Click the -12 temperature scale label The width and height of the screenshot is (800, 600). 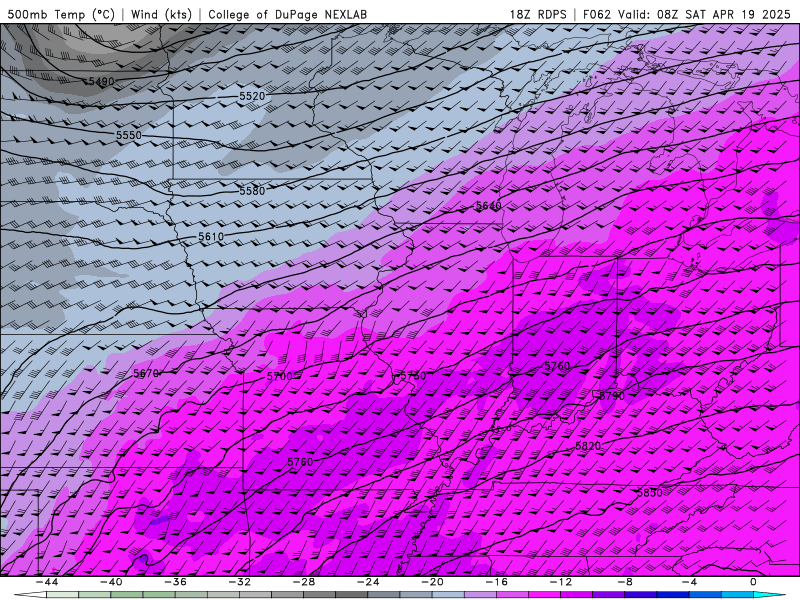tap(561, 582)
